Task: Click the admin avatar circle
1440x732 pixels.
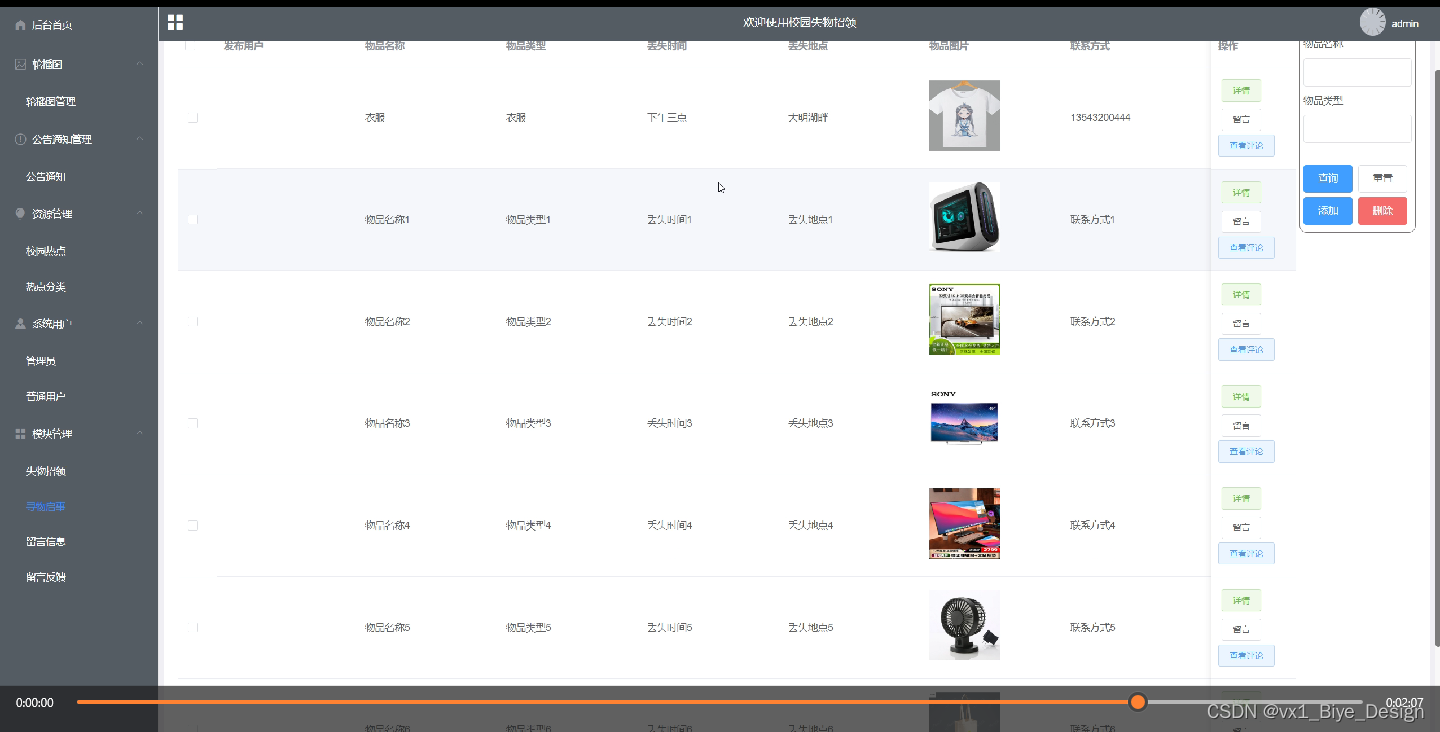Action: [1373, 22]
